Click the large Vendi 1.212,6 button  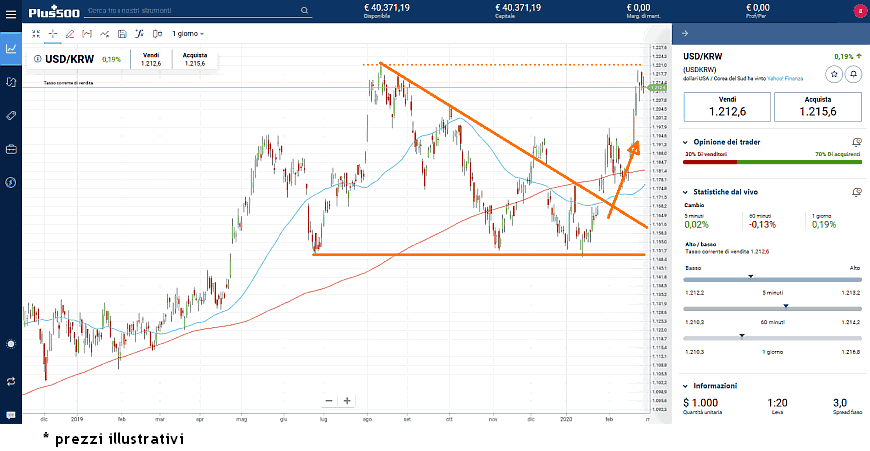coord(725,107)
